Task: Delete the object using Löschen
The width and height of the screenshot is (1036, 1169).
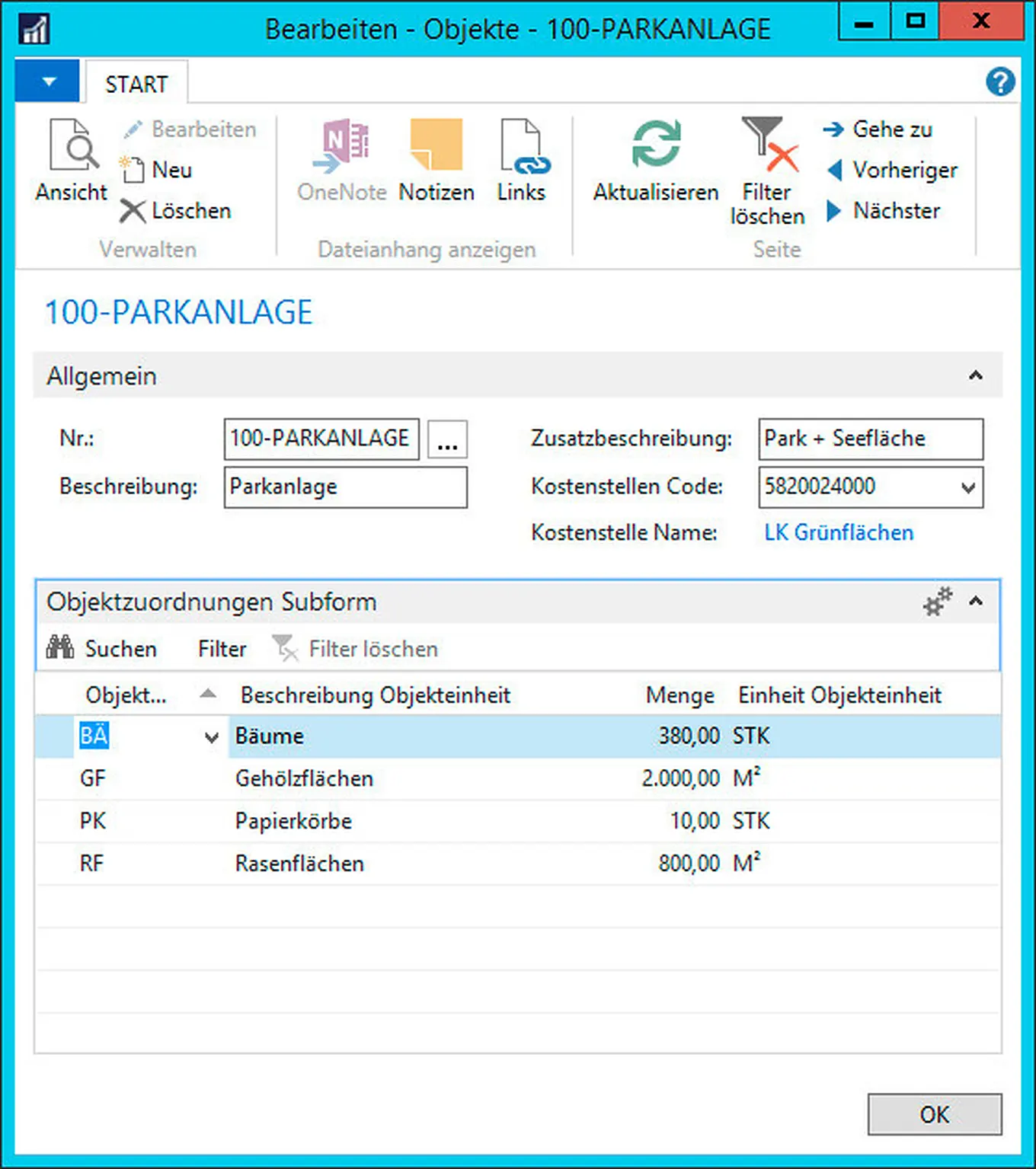Action: tap(176, 211)
